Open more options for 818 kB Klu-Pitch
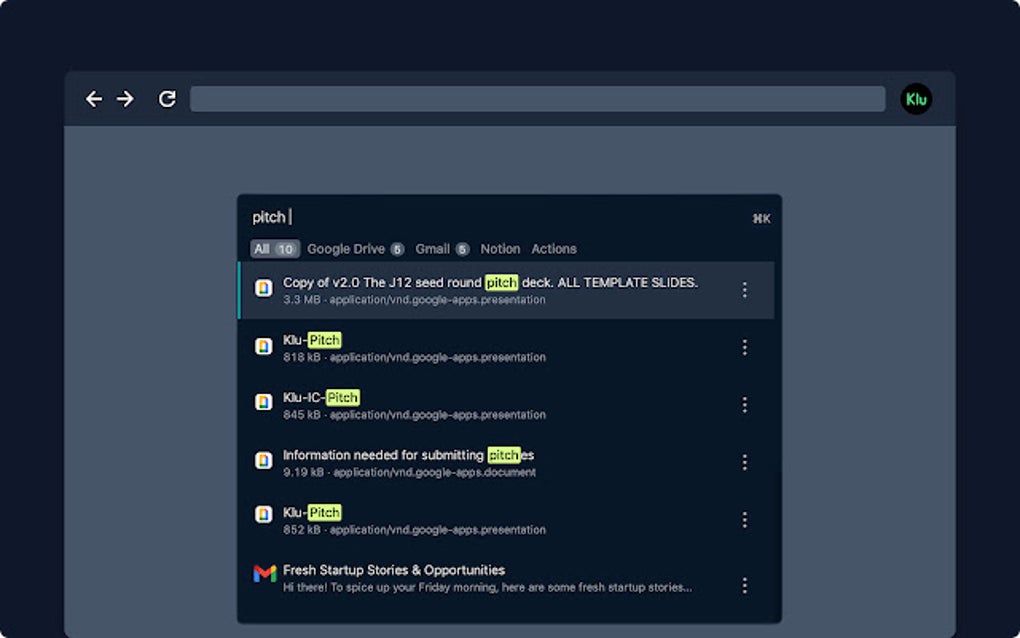This screenshot has width=1020, height=638. 744,347
